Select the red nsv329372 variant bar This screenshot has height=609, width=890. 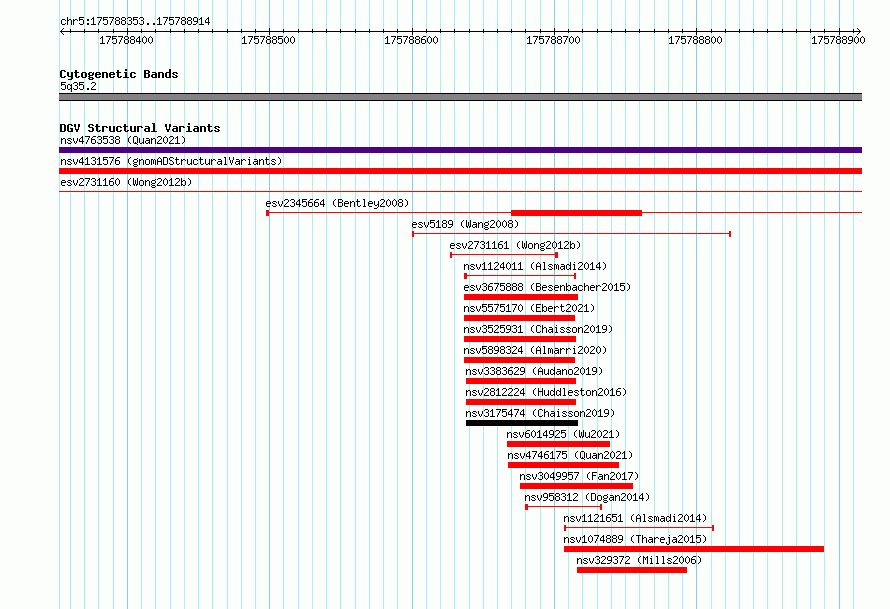coord(632,570)
